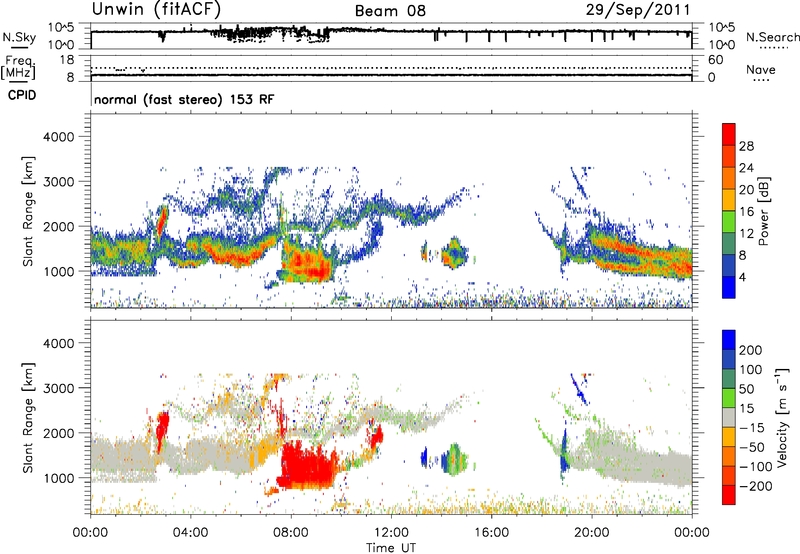800x554 pixels.
Task: Click the '20:00' time tick label
Action: (x=591, y=533)
